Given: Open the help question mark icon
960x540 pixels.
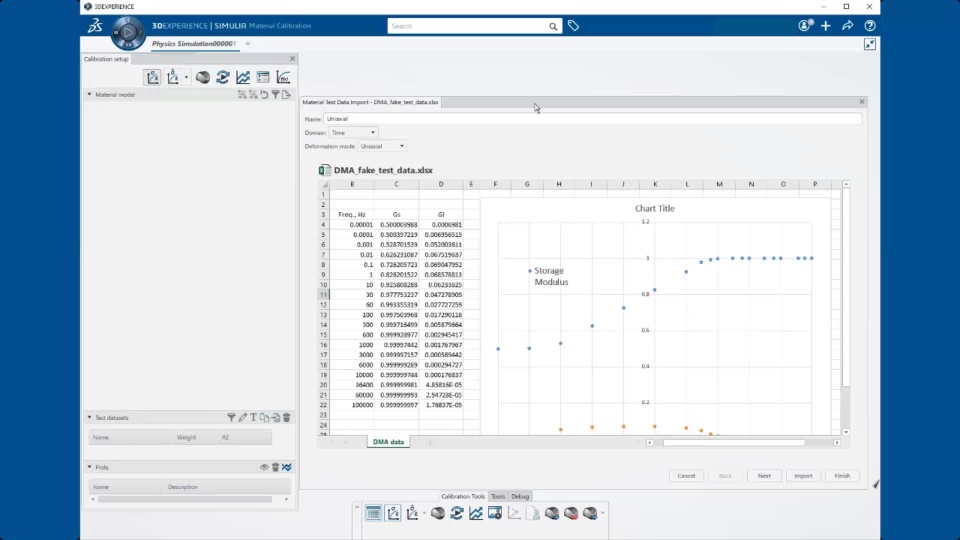Looking at the screenshot, I should (x=869, y=26).
